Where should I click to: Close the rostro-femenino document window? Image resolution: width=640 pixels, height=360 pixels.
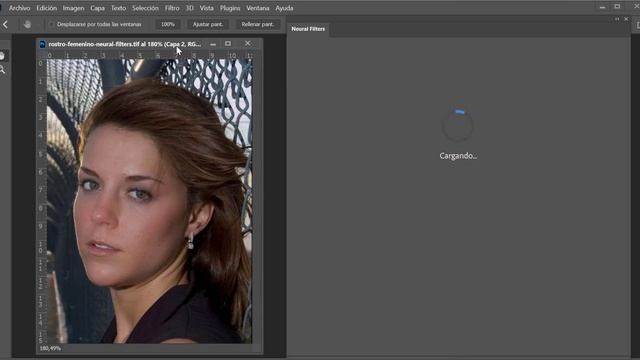[x=247, y=44]
